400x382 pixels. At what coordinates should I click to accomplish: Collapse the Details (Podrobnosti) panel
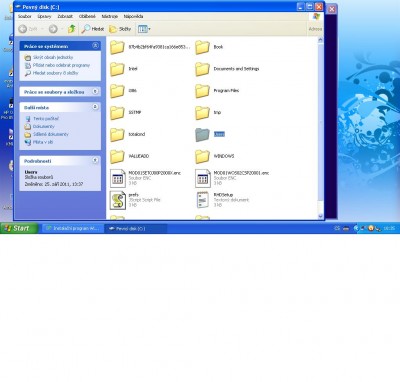95,161
